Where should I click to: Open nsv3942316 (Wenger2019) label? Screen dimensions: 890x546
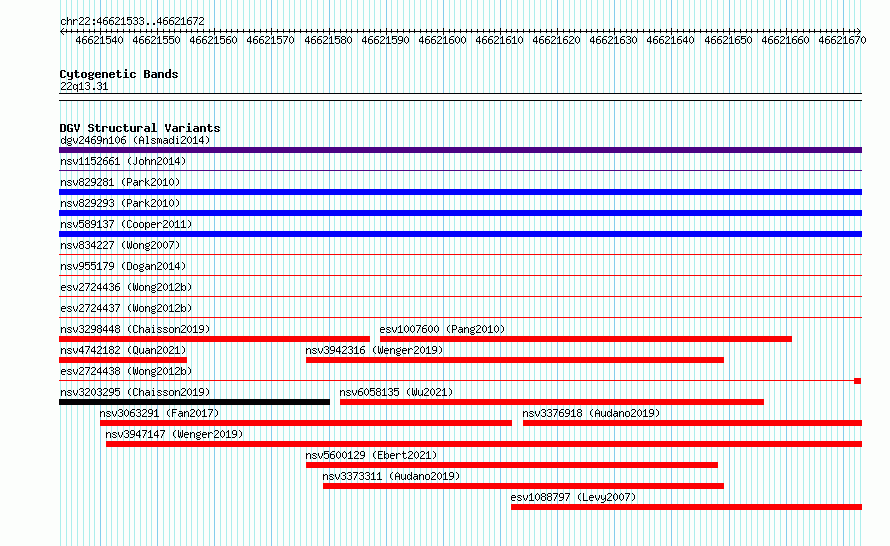pos(374,350)
